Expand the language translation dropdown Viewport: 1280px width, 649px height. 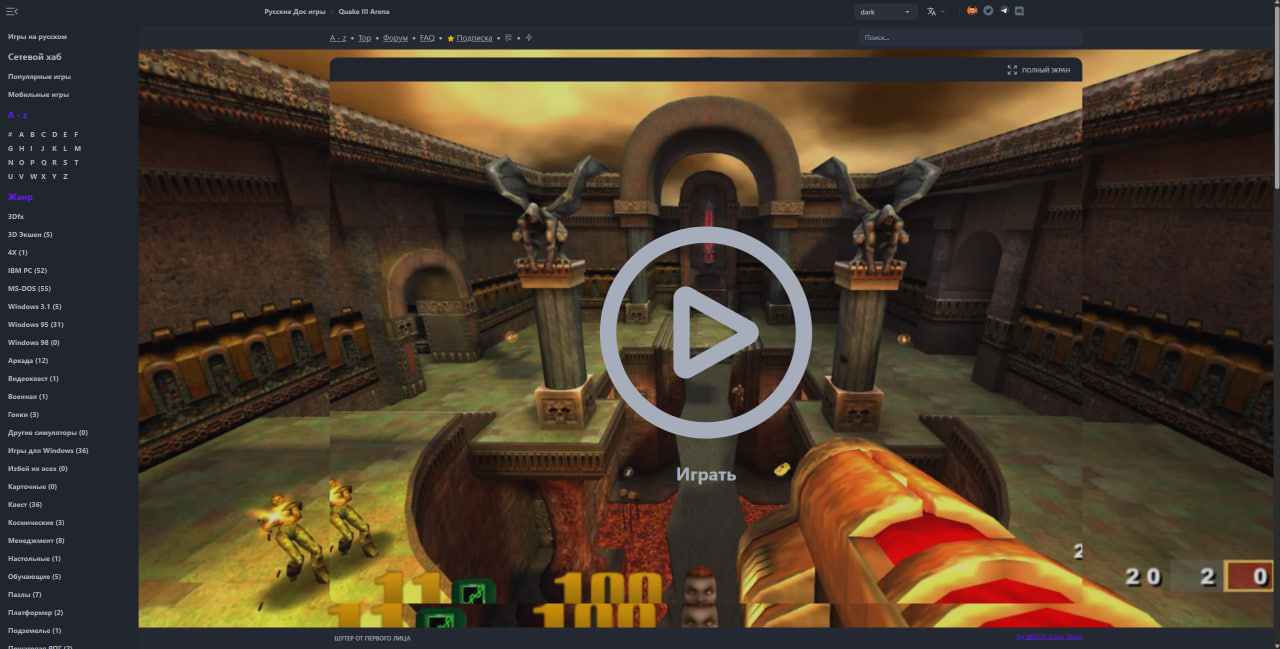pyautogui.click(x=935, y=12)
